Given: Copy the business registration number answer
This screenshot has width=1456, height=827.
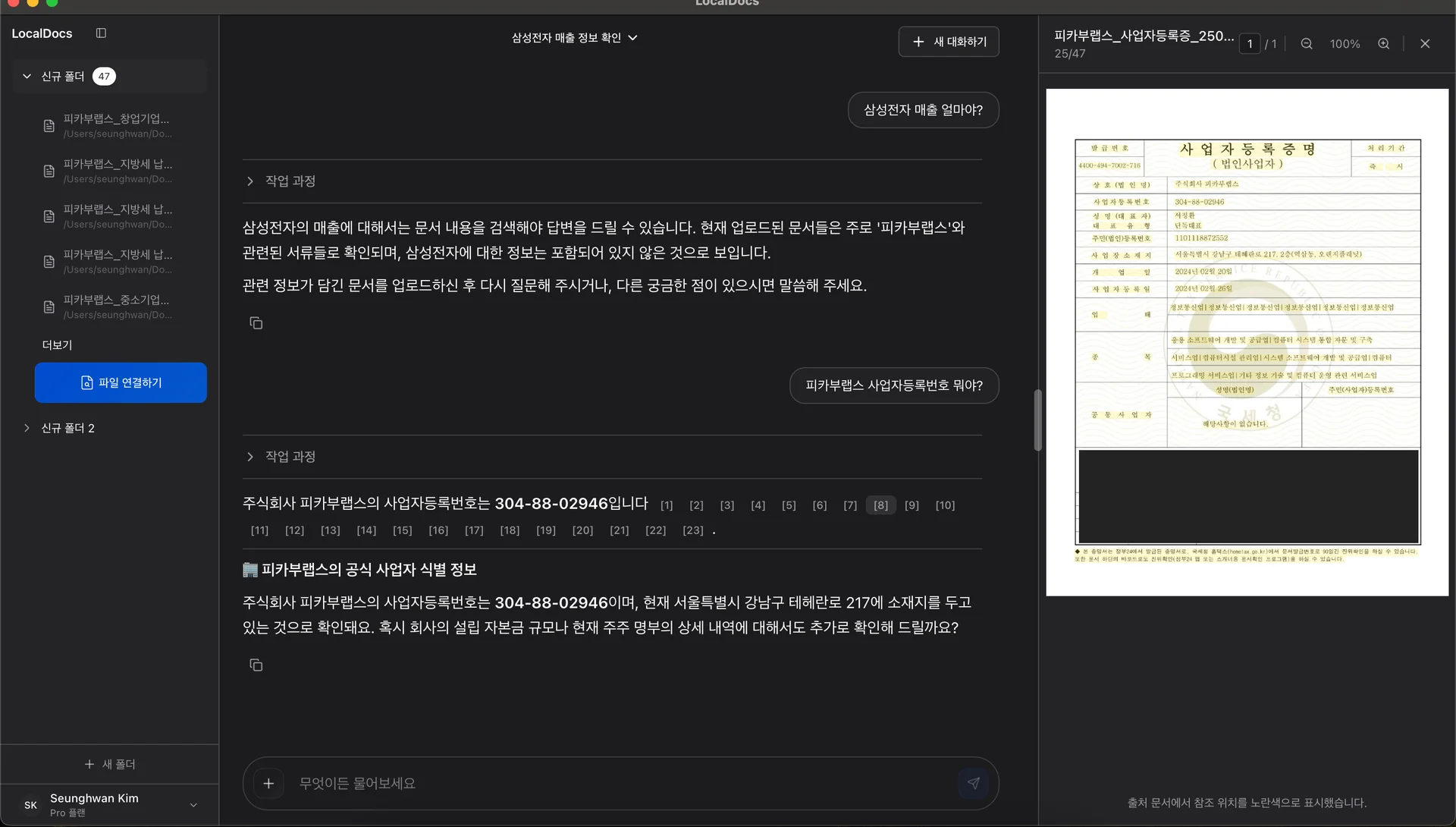Looking at the screenshot, I should 255,665.
